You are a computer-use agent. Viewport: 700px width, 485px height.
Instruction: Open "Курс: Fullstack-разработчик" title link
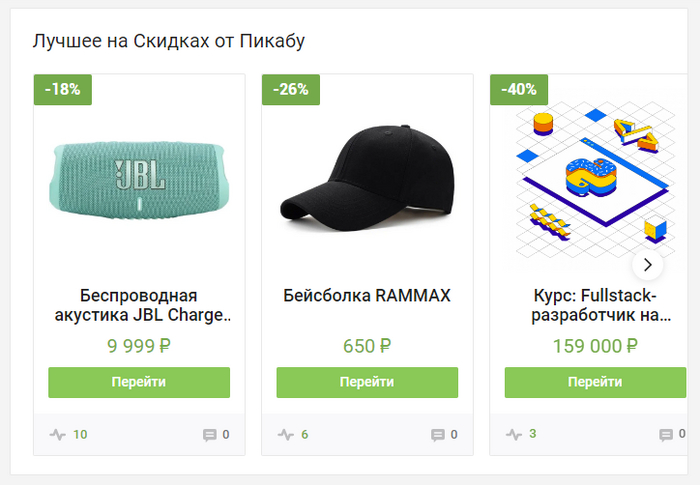pyautogui.click(x=594, y=305)
